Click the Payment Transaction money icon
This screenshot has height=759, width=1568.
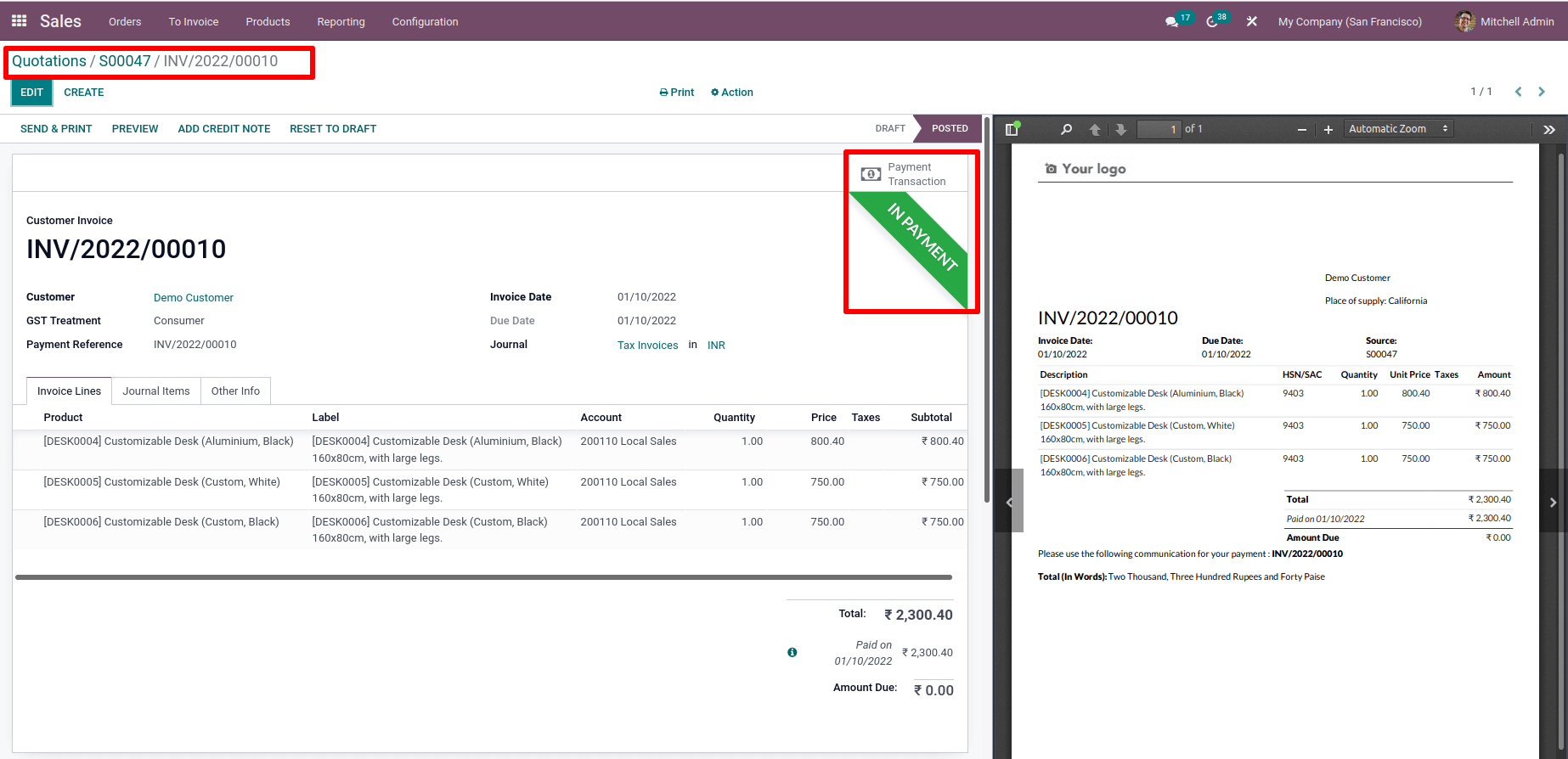[871, 174]
